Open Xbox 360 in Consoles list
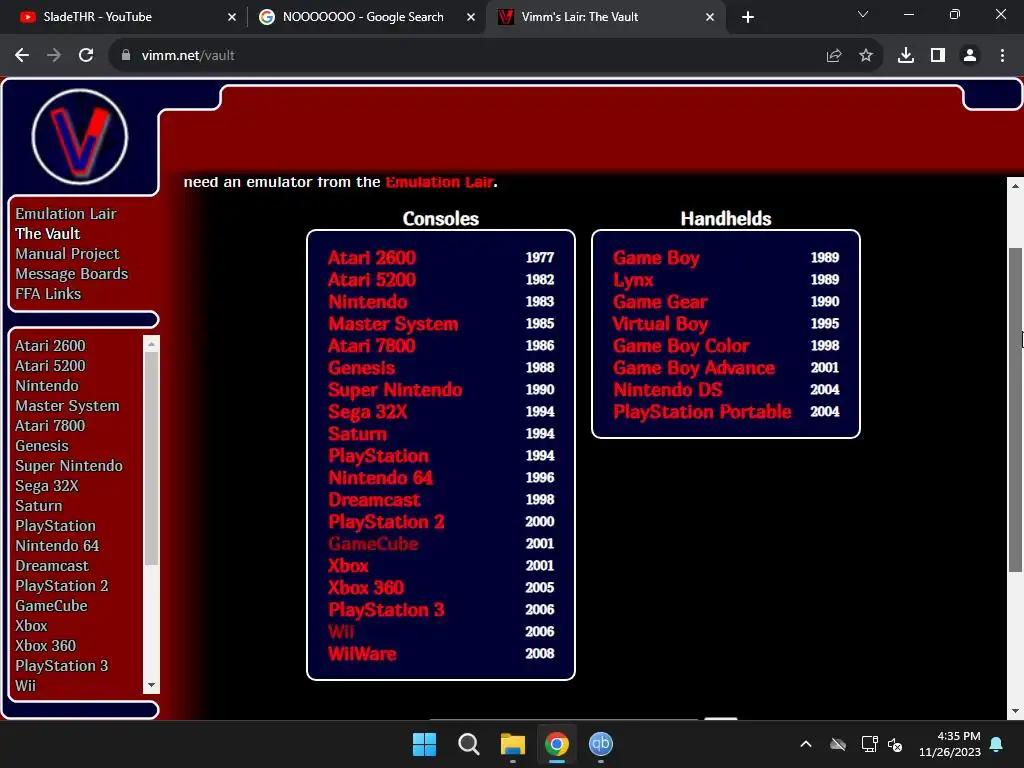This screenshot has width=1024, height=768. click(366, 588)
